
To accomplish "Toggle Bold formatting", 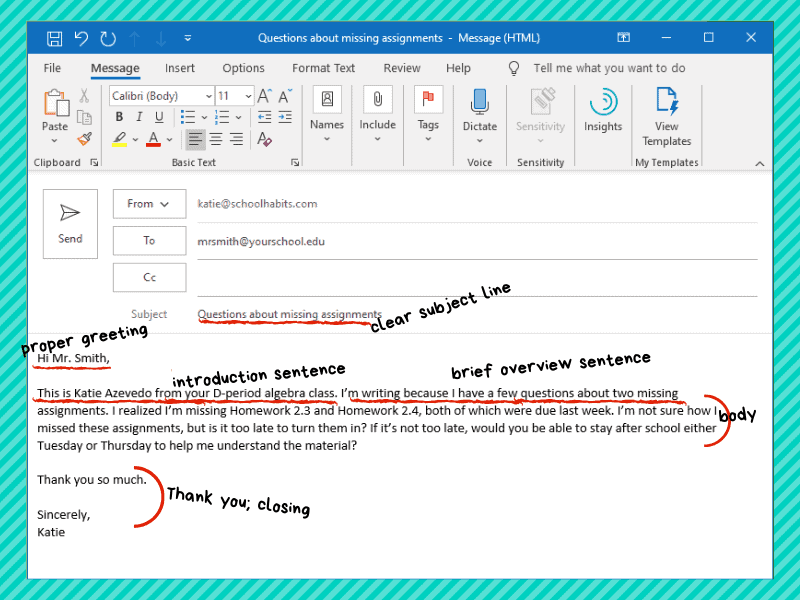I will (119, 117).
